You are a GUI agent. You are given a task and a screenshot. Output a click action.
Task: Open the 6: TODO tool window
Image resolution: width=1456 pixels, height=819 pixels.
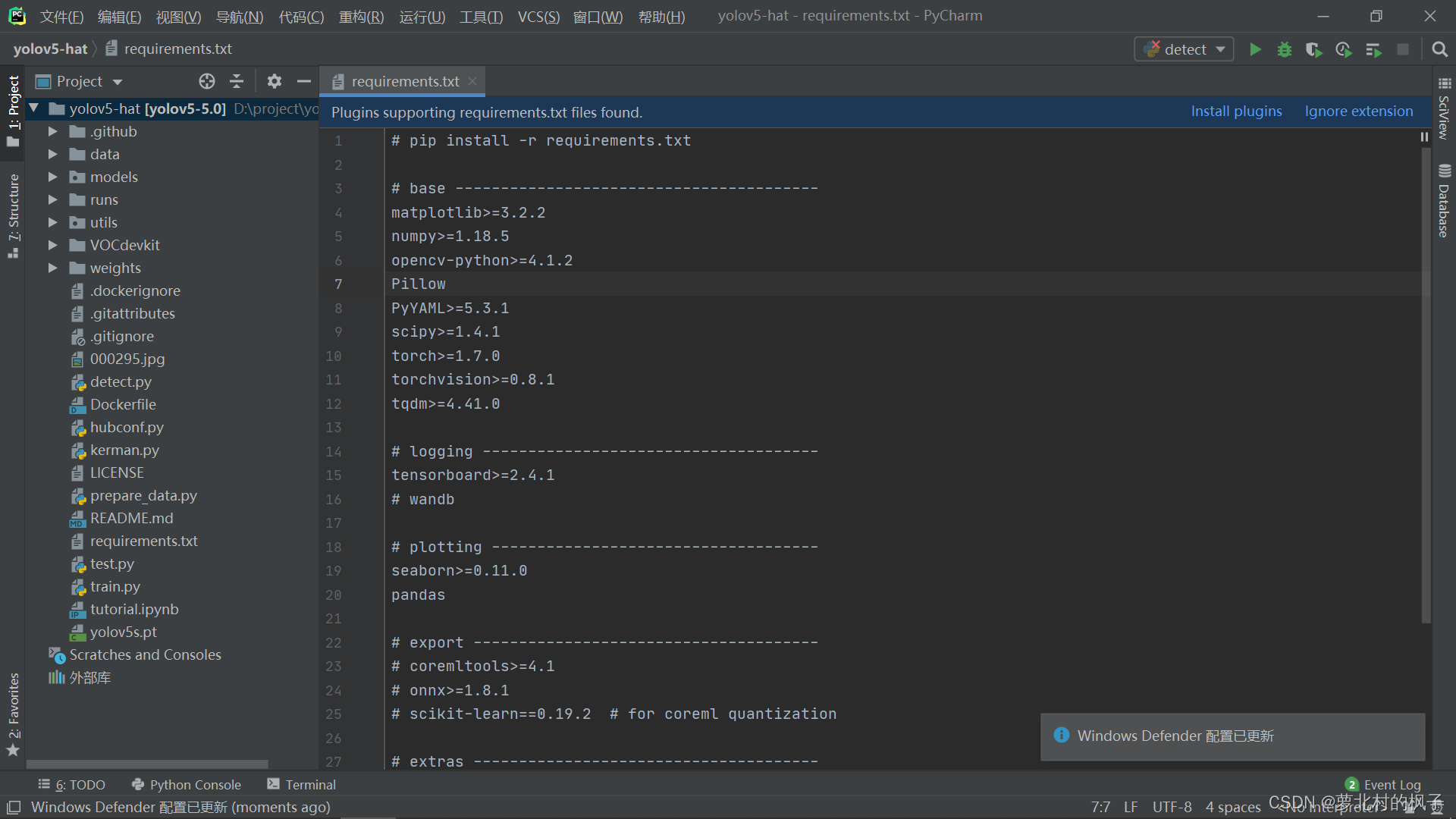(72, 785)
